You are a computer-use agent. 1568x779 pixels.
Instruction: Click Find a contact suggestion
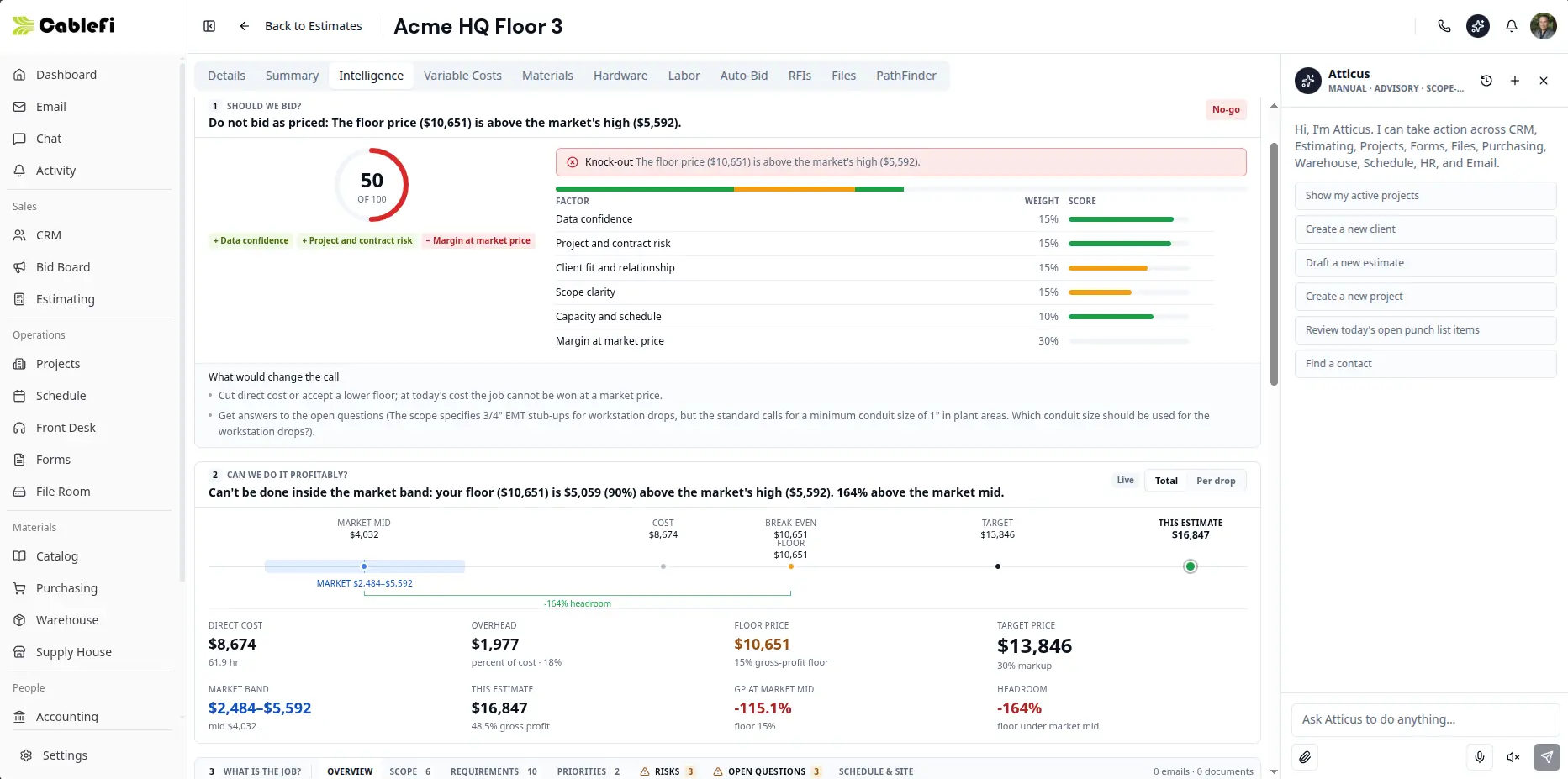coord(1425,364)
